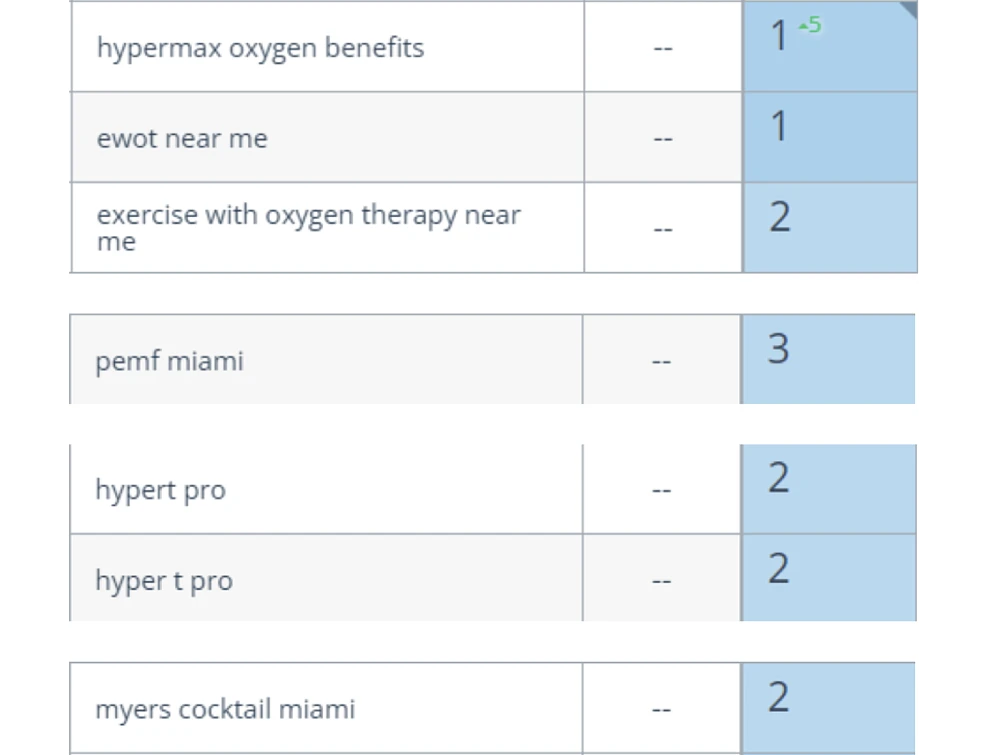Click rank 1 cell for ewot near me

[830, 138]
